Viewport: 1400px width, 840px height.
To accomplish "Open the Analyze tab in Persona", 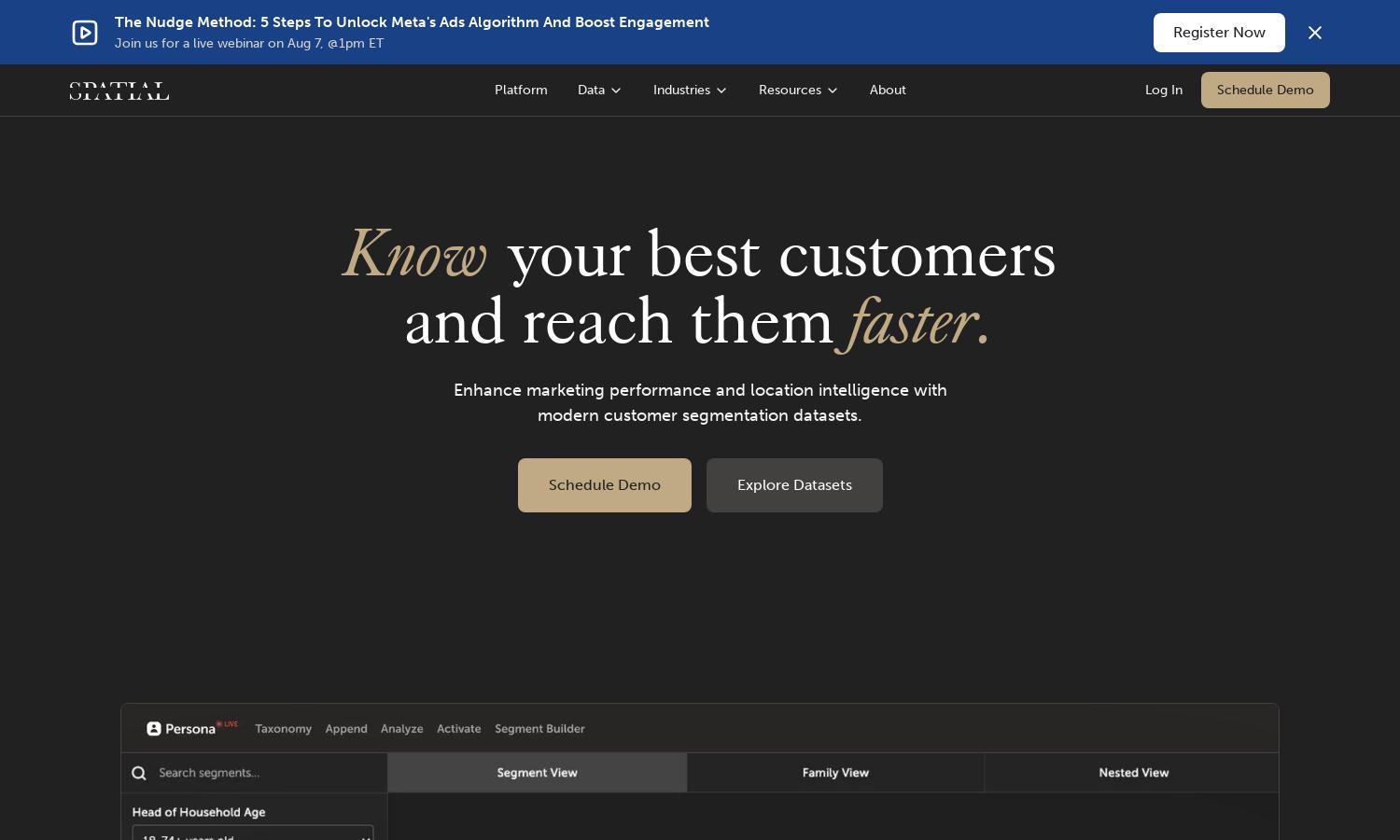I will pyautogui.click(x=401, y=729).
